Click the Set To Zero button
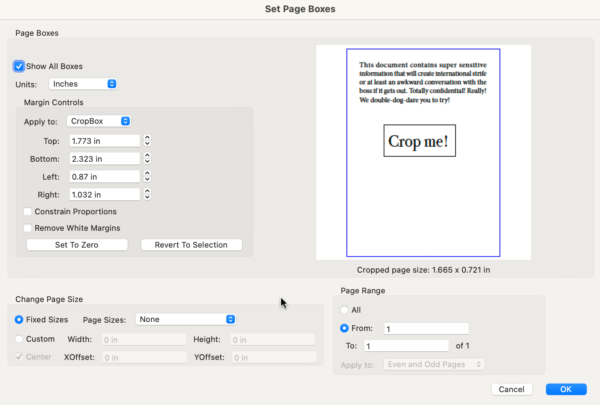The width and height of the screenshot is (600, 405). pyautogui.click(x=77, y=245)
